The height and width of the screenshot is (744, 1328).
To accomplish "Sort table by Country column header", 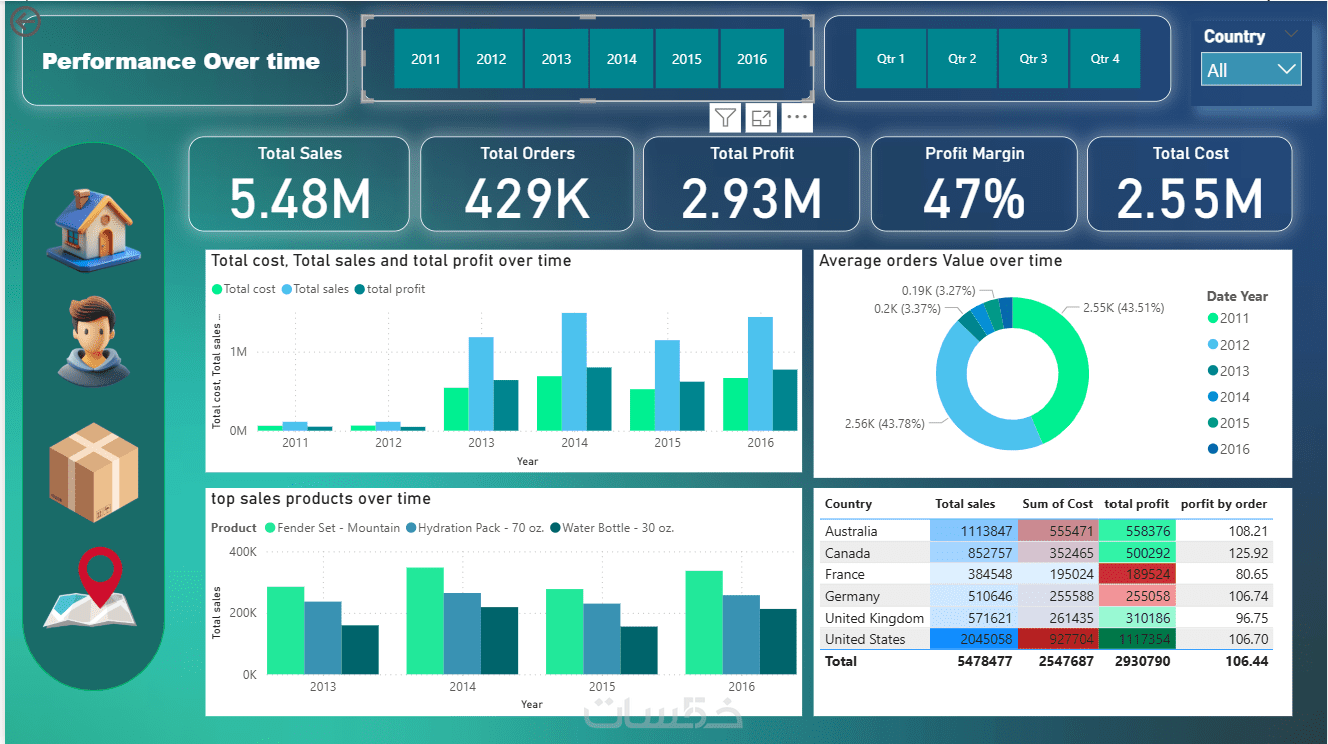I will tap(848, 504).
